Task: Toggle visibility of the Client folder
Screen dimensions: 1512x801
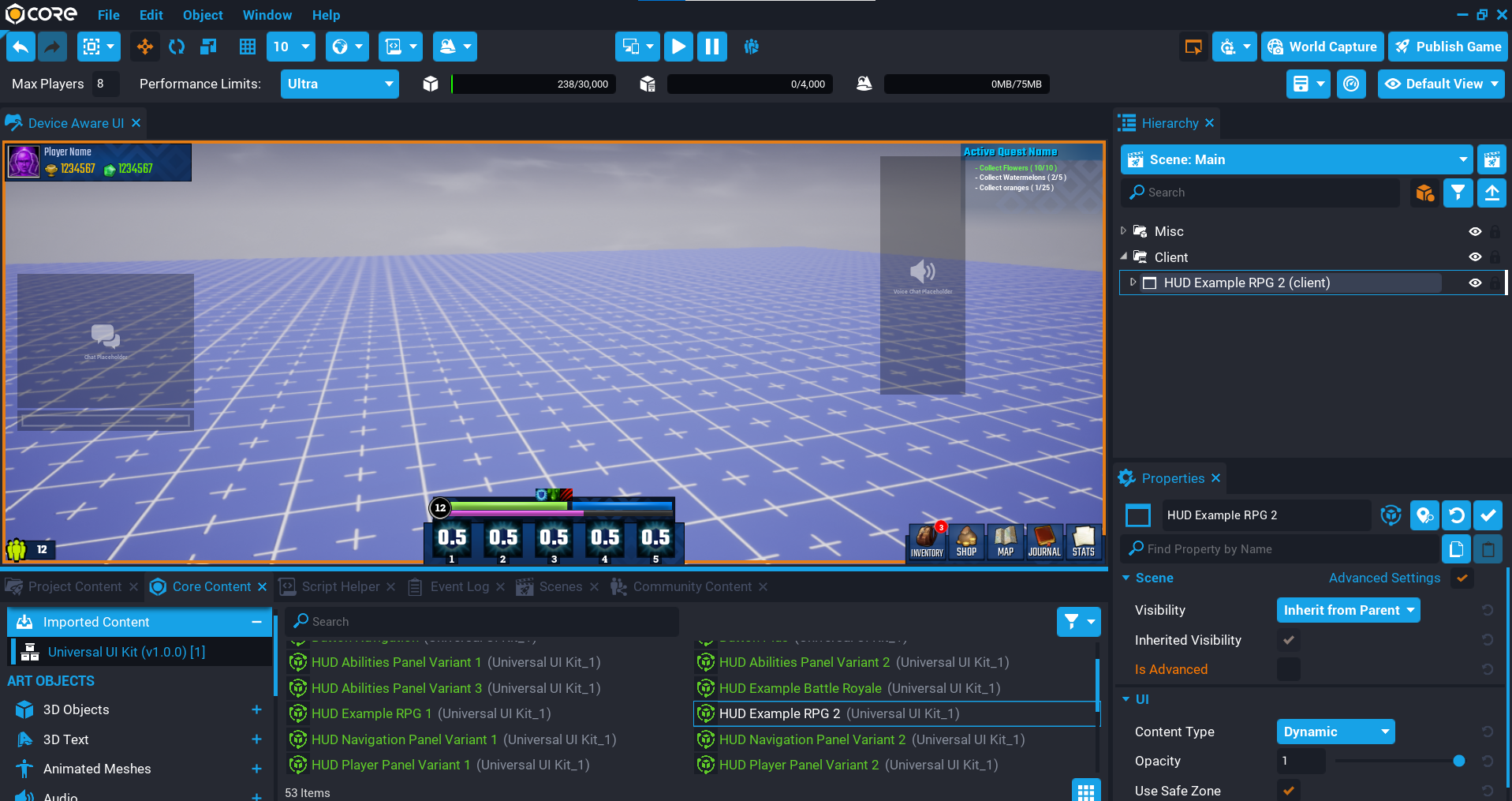Action: pos(1475,256)
